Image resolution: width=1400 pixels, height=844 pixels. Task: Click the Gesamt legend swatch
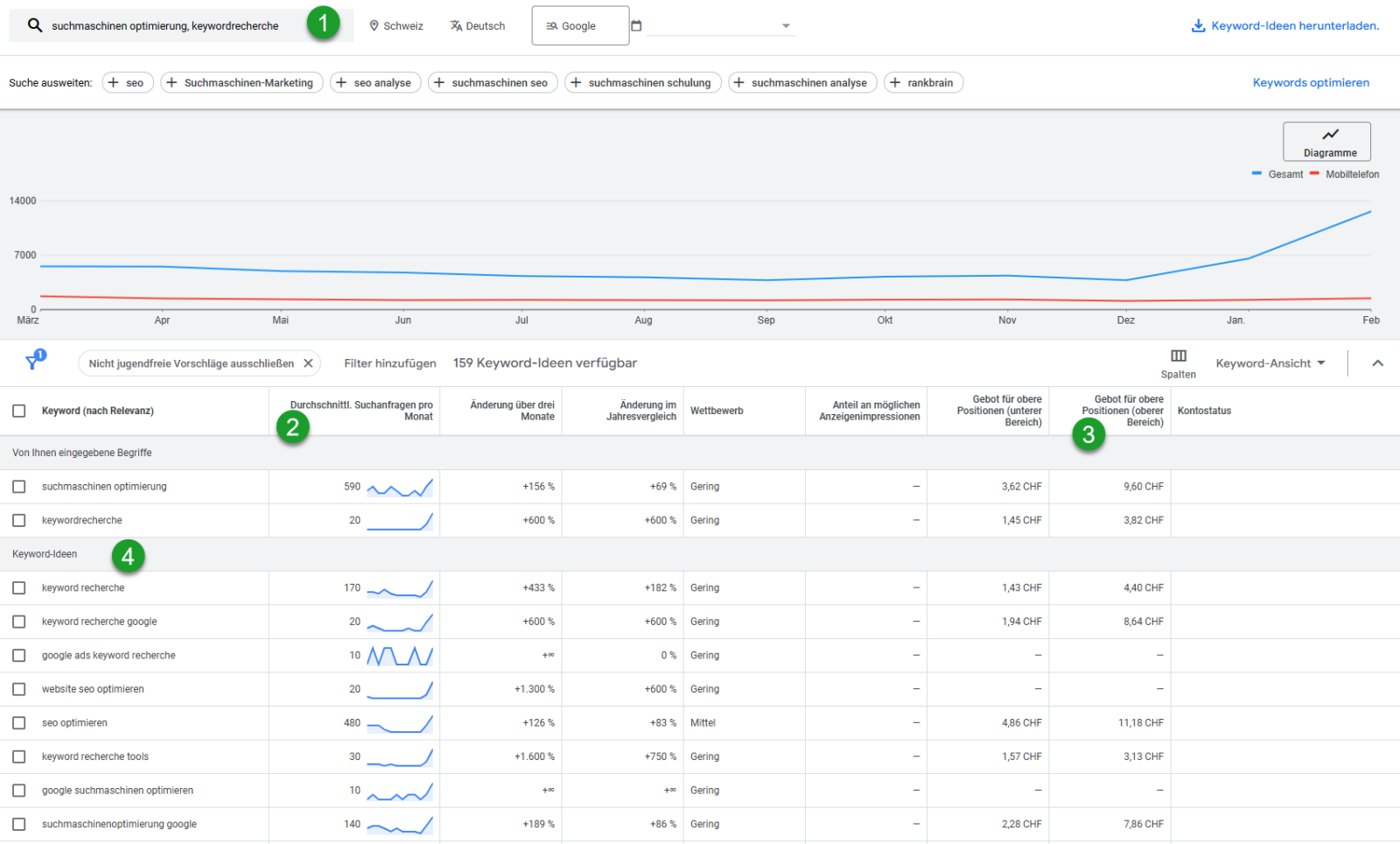coord(1257,173)
